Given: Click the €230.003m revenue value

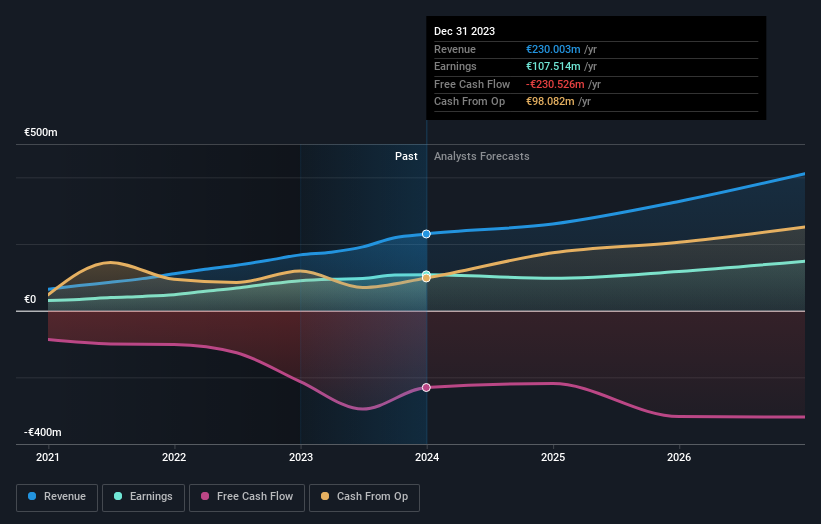Looking at the screenshot, I should tap(553, 49).
